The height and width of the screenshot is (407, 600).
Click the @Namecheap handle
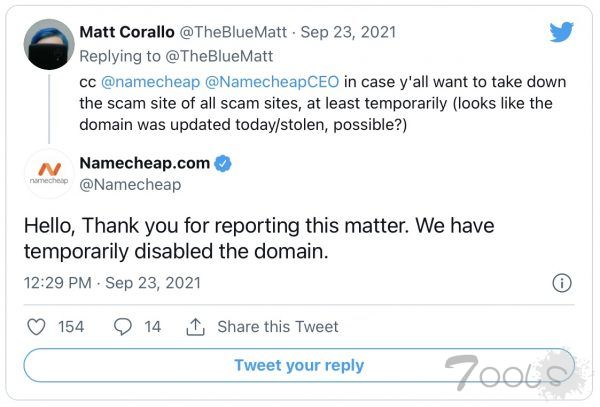click(x=130, y=185)
